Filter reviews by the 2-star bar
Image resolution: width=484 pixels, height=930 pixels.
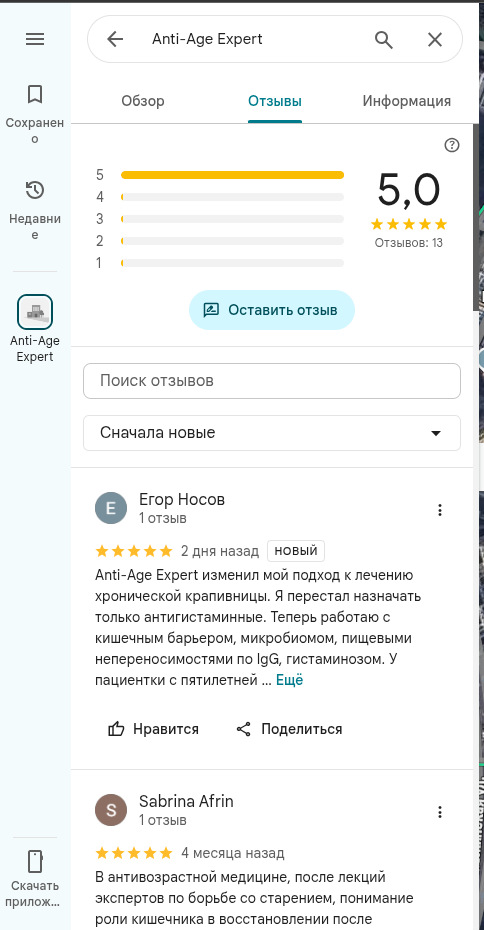[219, 241]
